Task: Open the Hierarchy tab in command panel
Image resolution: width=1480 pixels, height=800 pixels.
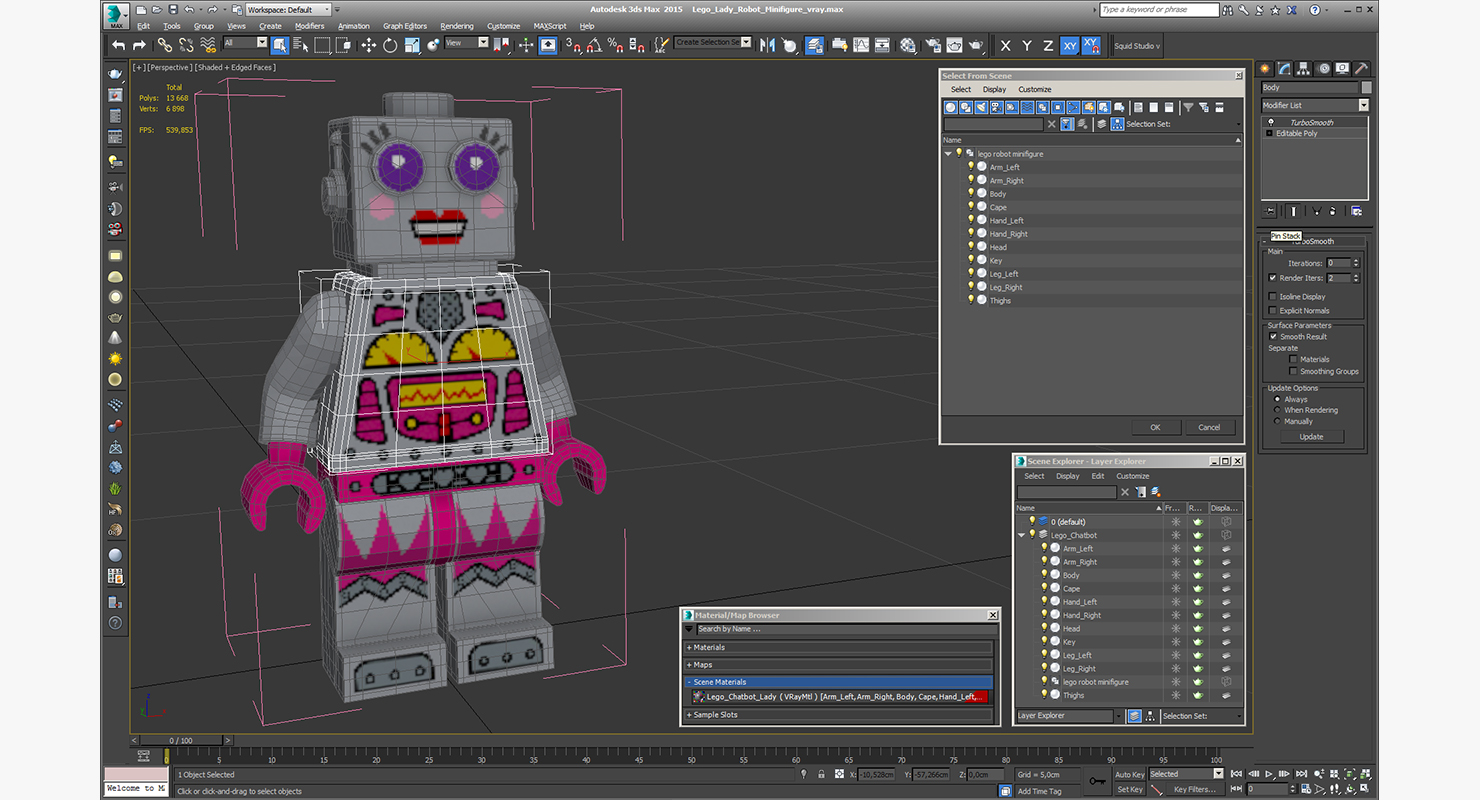Action: [1304, 68]
